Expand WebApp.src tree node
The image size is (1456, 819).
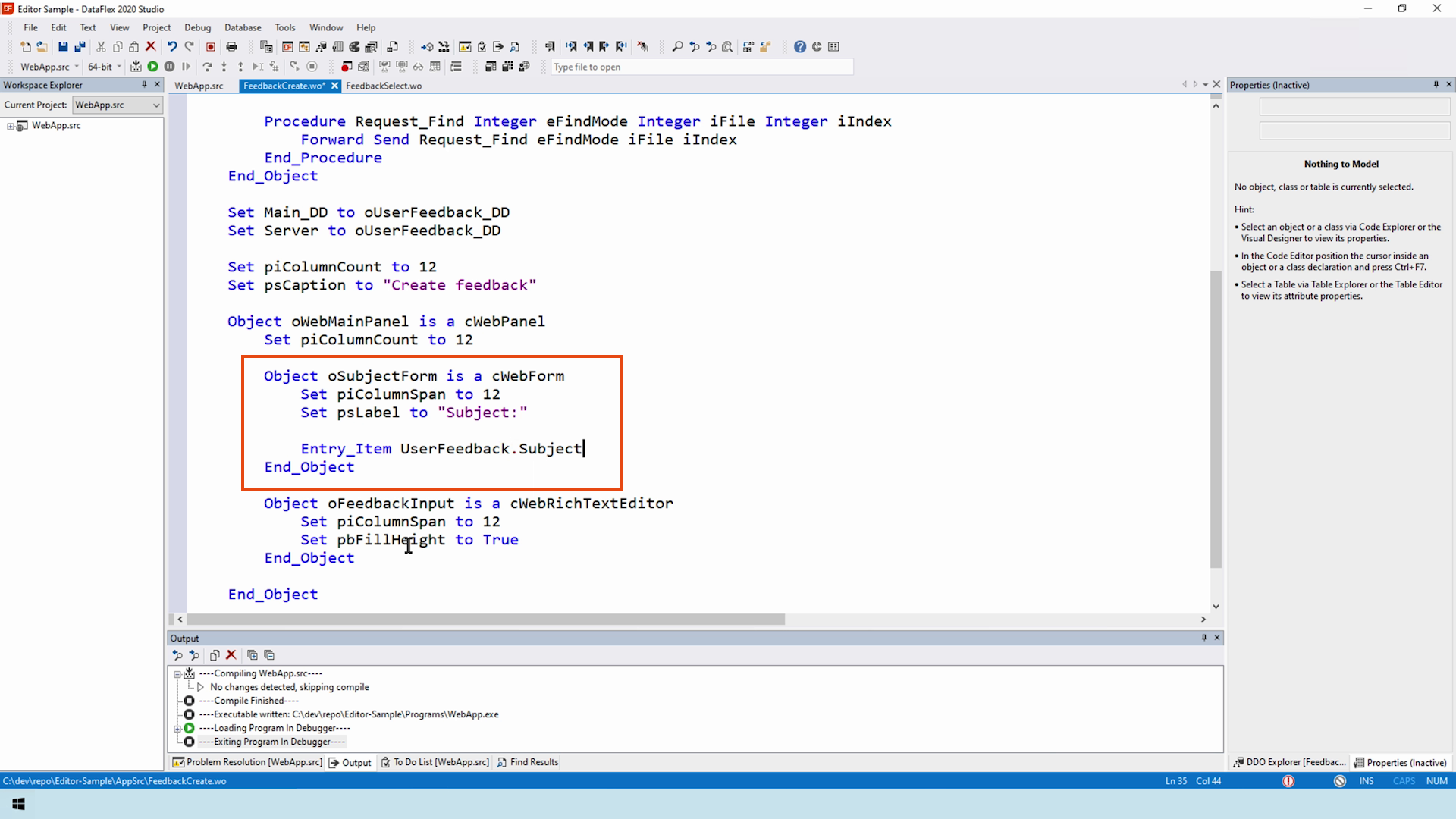pos(11,126)
